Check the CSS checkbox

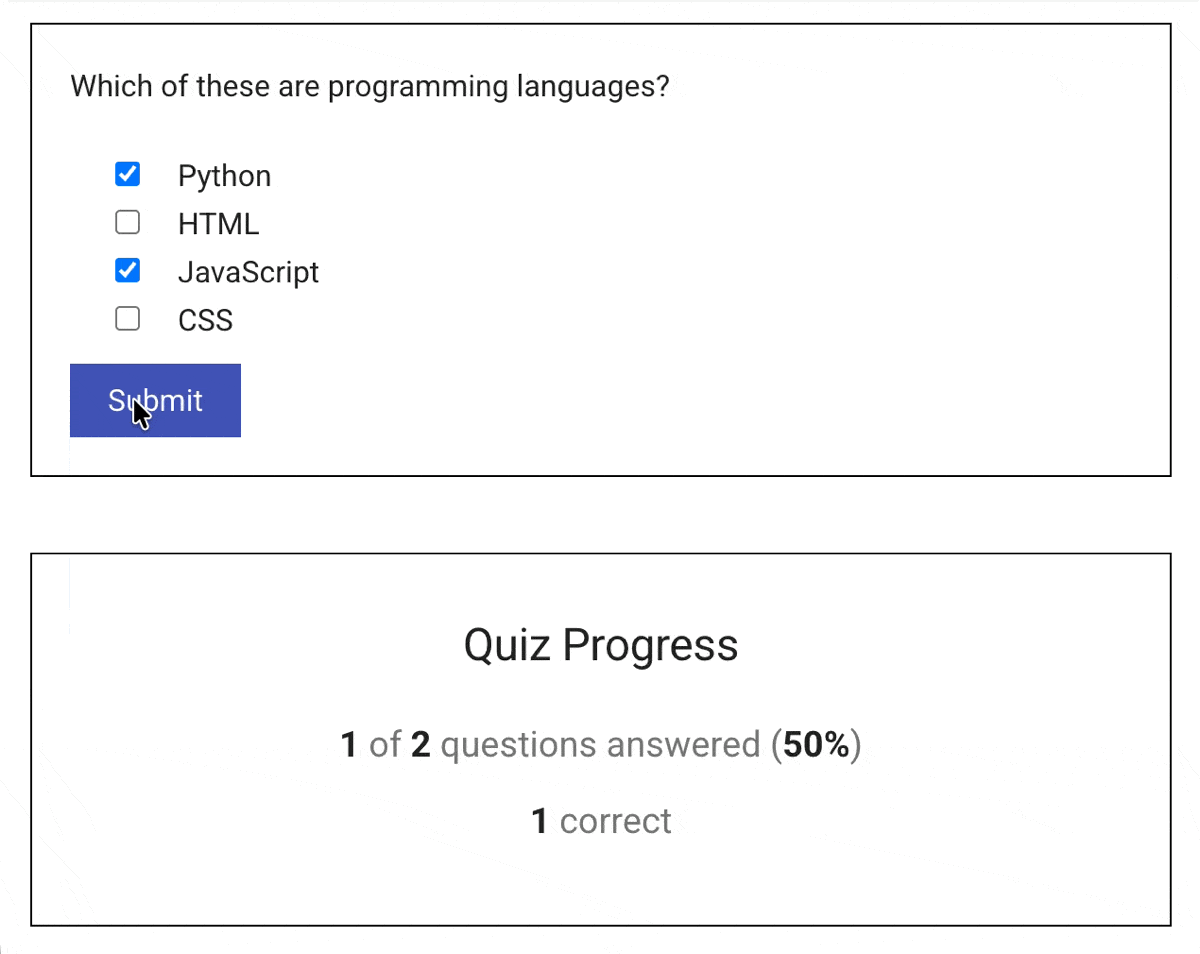127,318
